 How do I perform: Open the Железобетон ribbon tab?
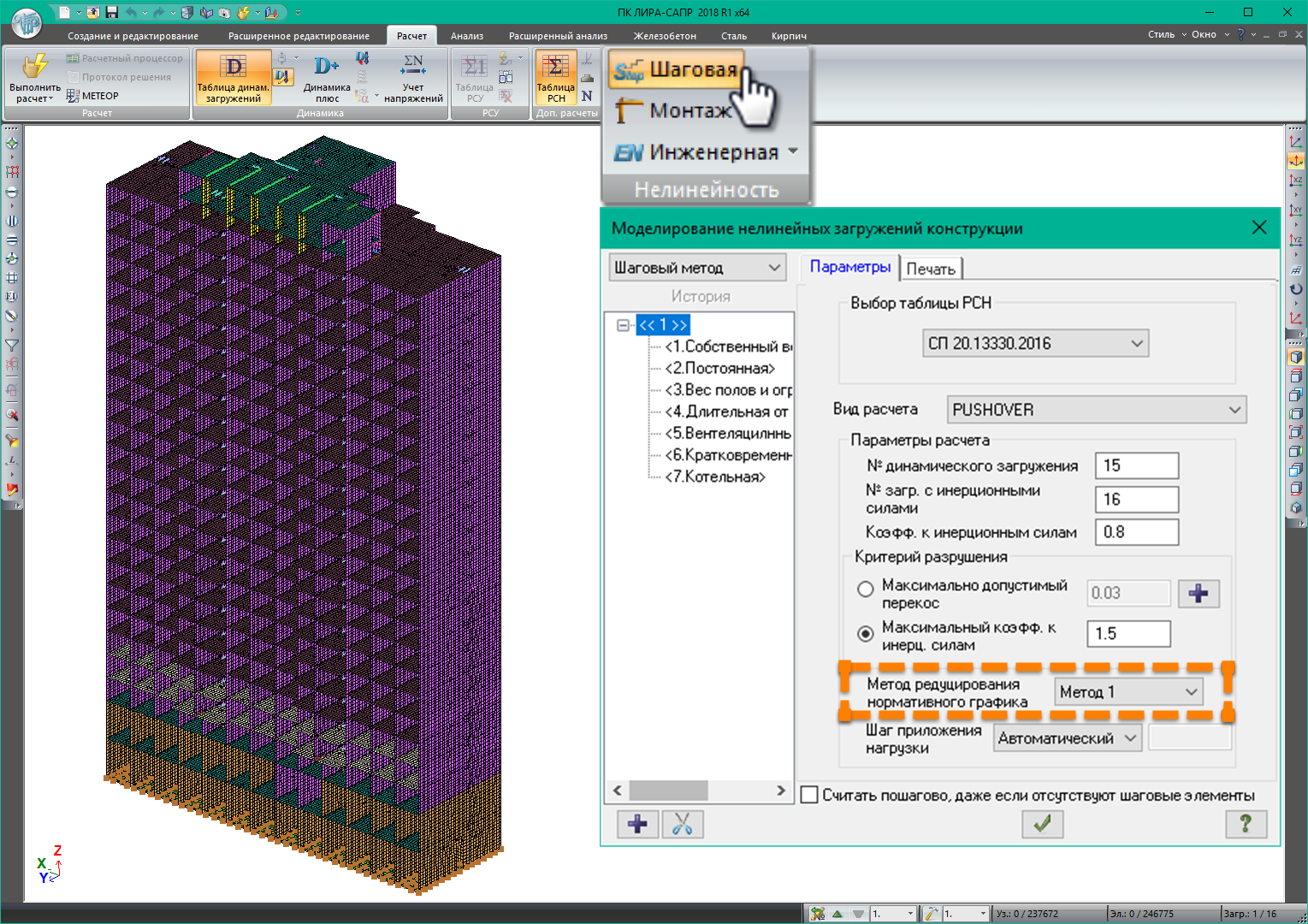(x=664, y=36)
